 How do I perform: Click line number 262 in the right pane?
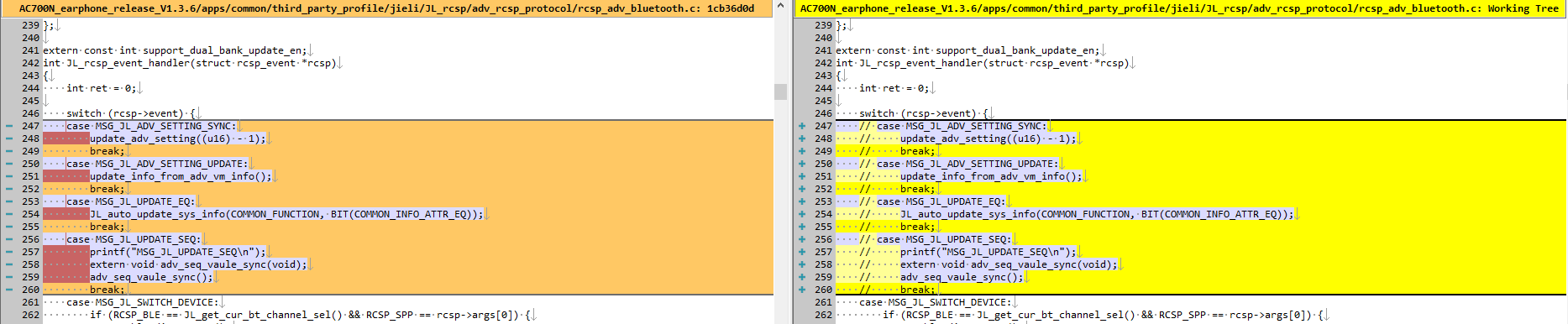click(x=823, y=315)
